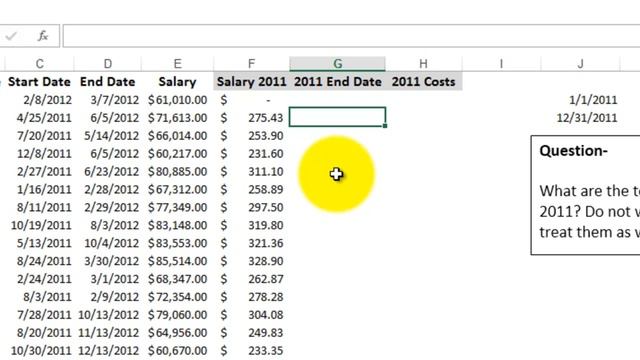
Task: Click the Start Date header cell
Action: (39, 82)
